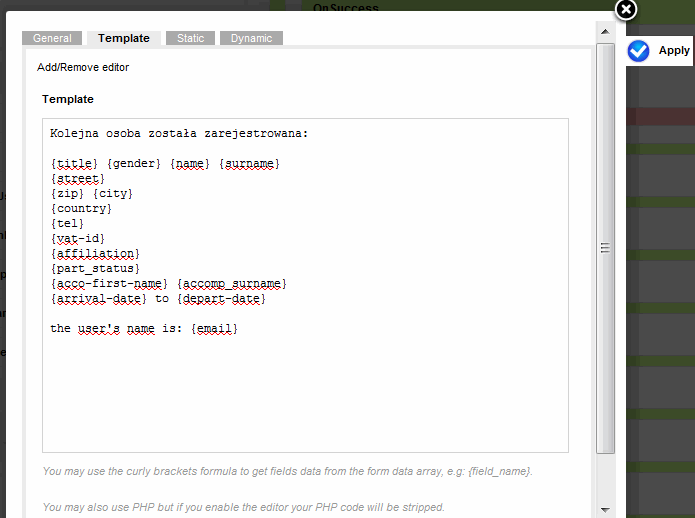Viewport: 695px width, 518px height.
Task: Click the curly brackets formula hint text
Action: tap(287, 471)
